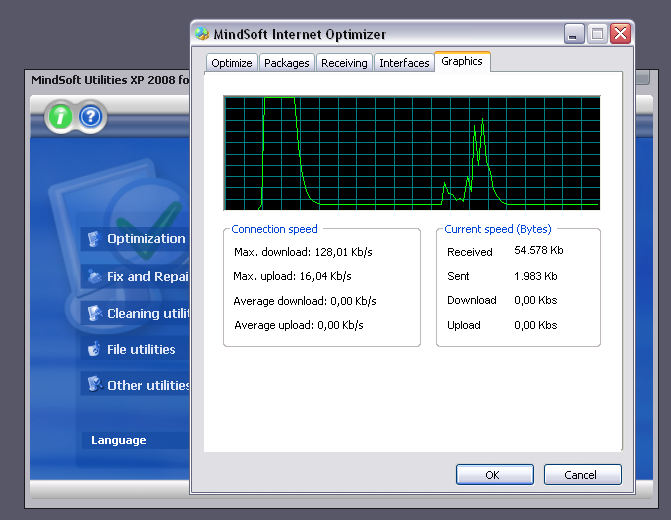Click the green info icon in MindSoft Utilities
This screenshot has width=671, height=520.
pyautogui.click(x=60, y=116)
